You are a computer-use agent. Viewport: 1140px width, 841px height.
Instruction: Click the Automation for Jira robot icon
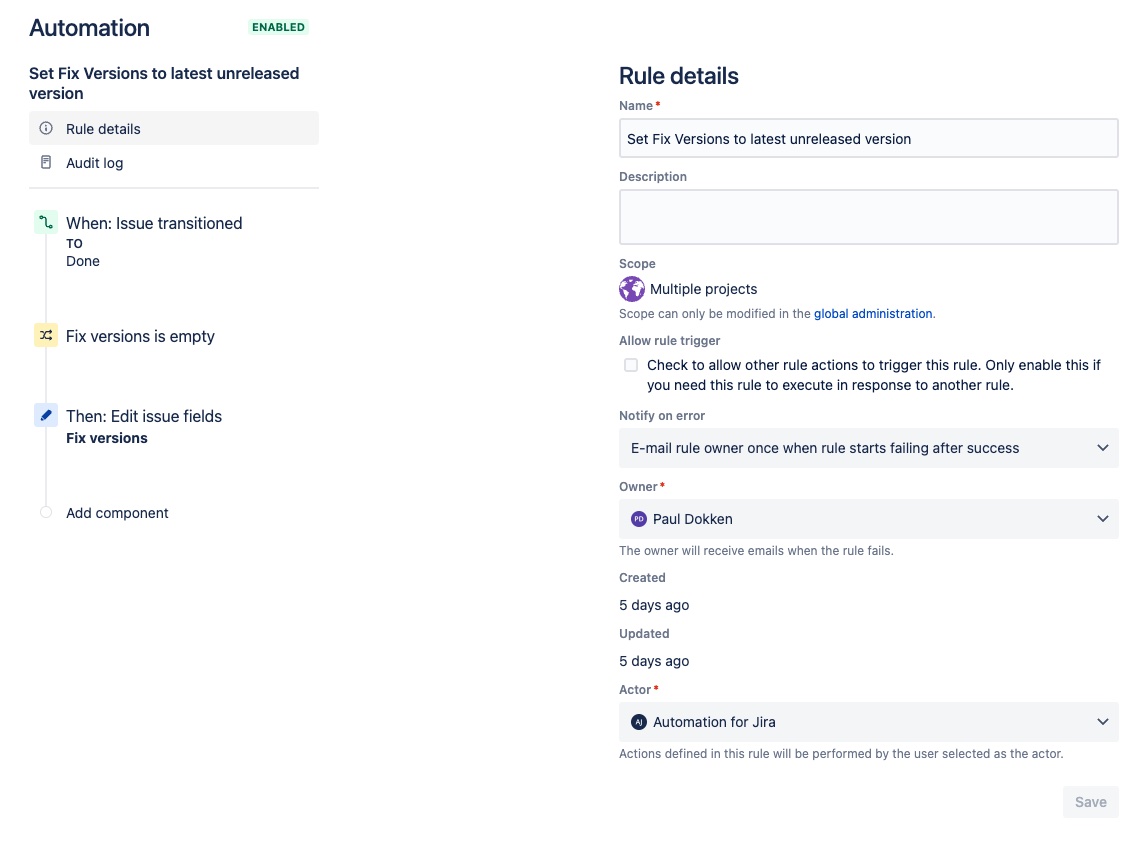[639, 721]
